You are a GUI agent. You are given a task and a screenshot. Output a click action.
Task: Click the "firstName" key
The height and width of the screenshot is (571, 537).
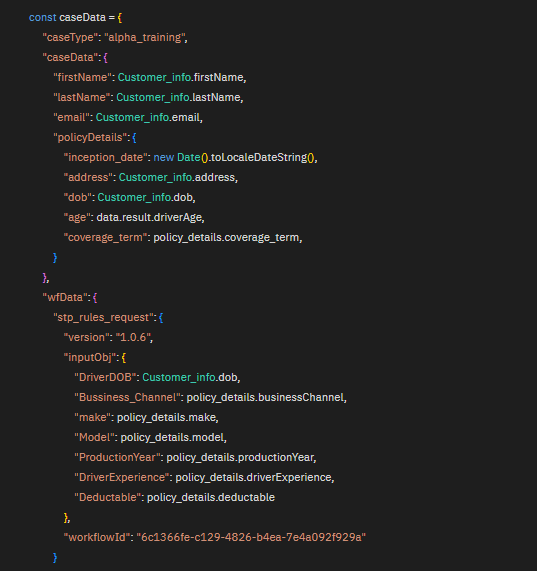pos(82,78)
